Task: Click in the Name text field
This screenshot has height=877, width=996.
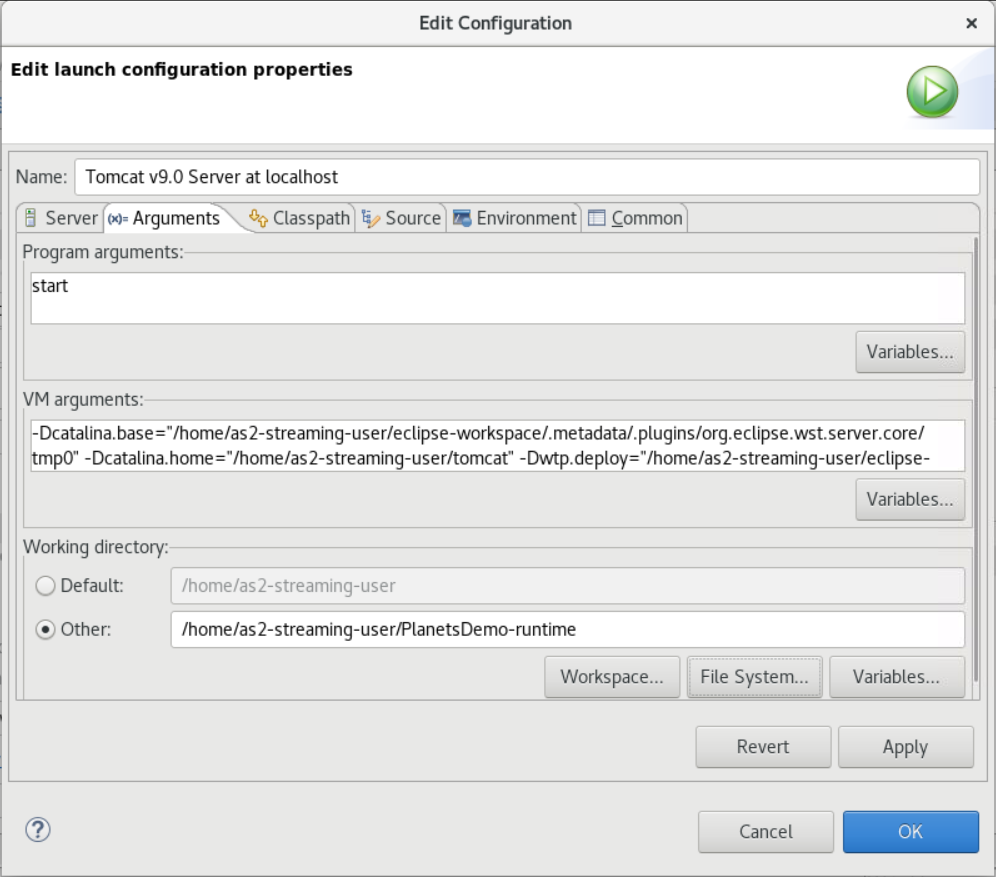Action: [x=525, y=177]
